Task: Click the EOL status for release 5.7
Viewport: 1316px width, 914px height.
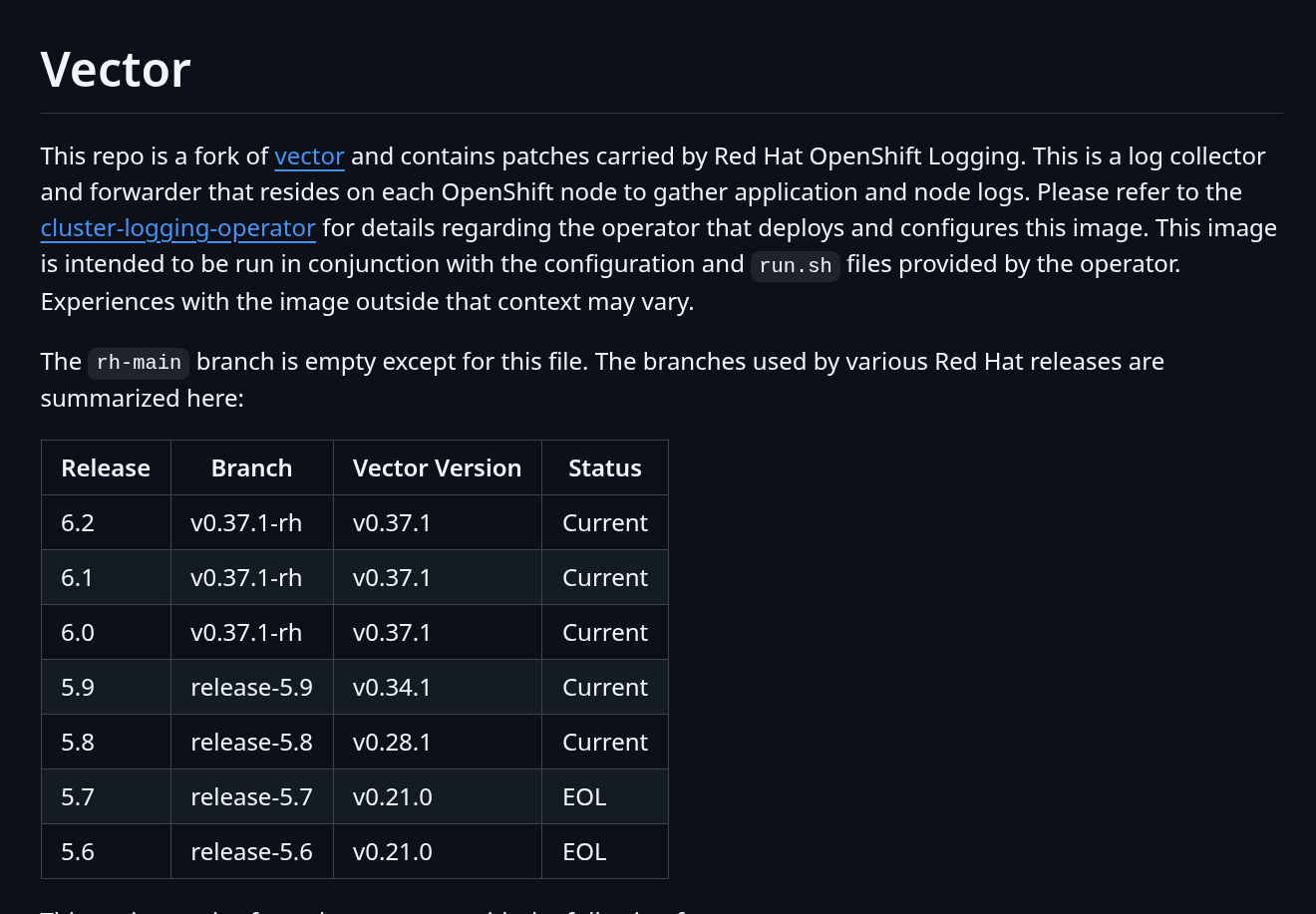Action: (584, 797)
